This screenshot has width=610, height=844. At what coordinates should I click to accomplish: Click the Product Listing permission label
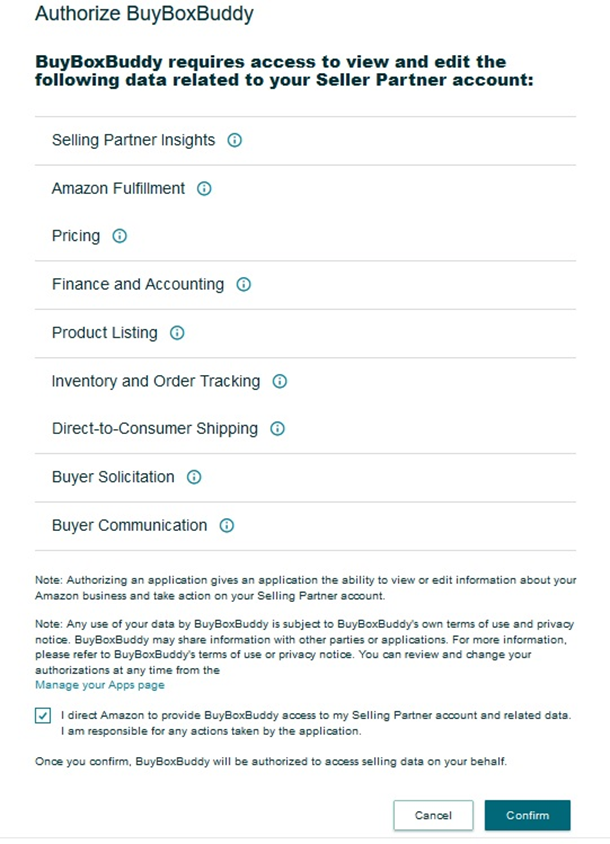pyautogui.click(x=105, y=333)
